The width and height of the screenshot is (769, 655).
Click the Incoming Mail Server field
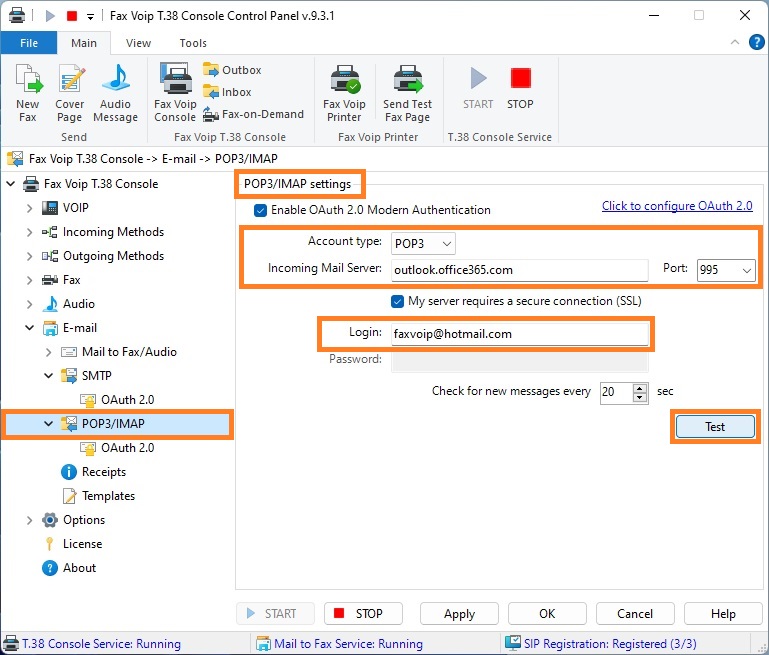click(519, 270)
